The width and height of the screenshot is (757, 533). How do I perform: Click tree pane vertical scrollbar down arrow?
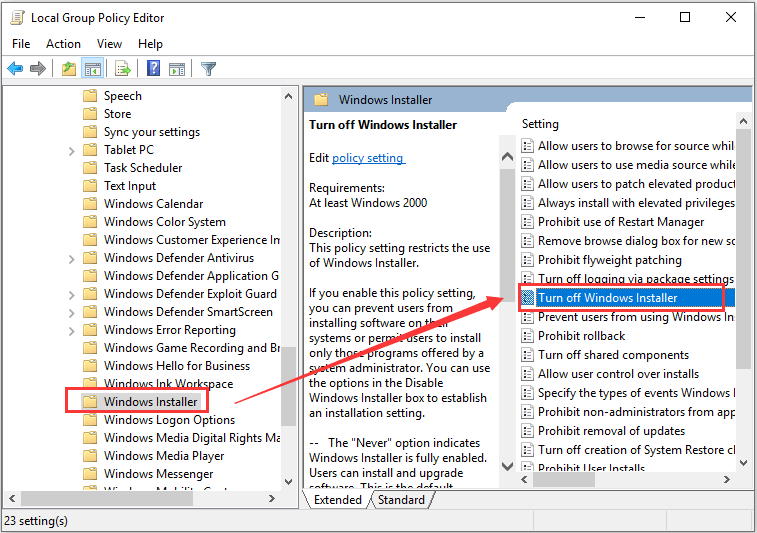[x=288, y=481]
